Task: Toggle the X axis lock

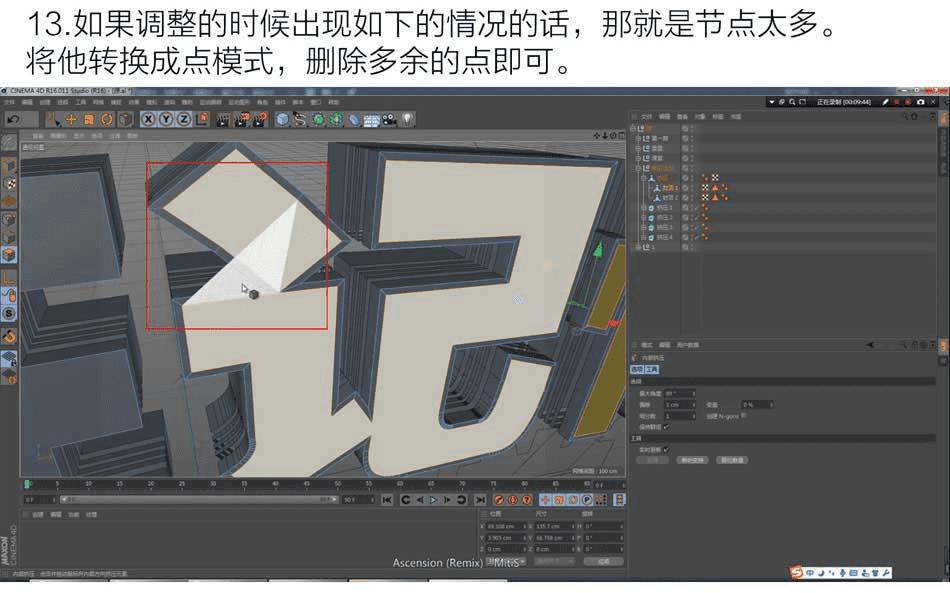Action: (x=148, y=119)
